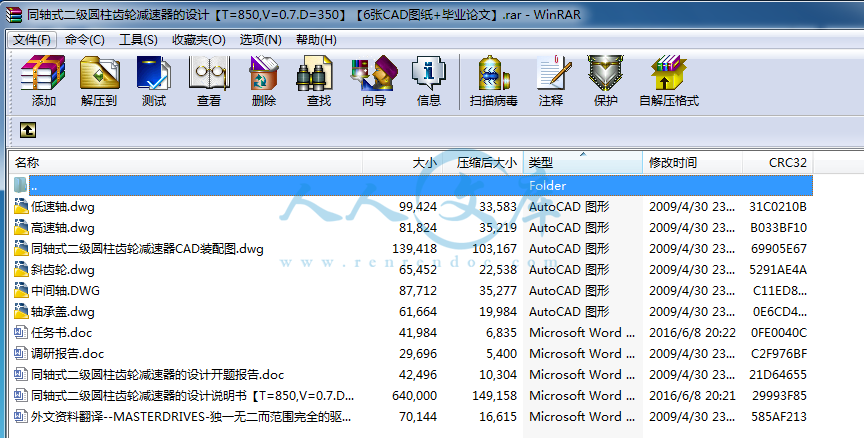Click packed size value 149,158
This screenshot has height=438, width=864.
[x=494, y=396]
